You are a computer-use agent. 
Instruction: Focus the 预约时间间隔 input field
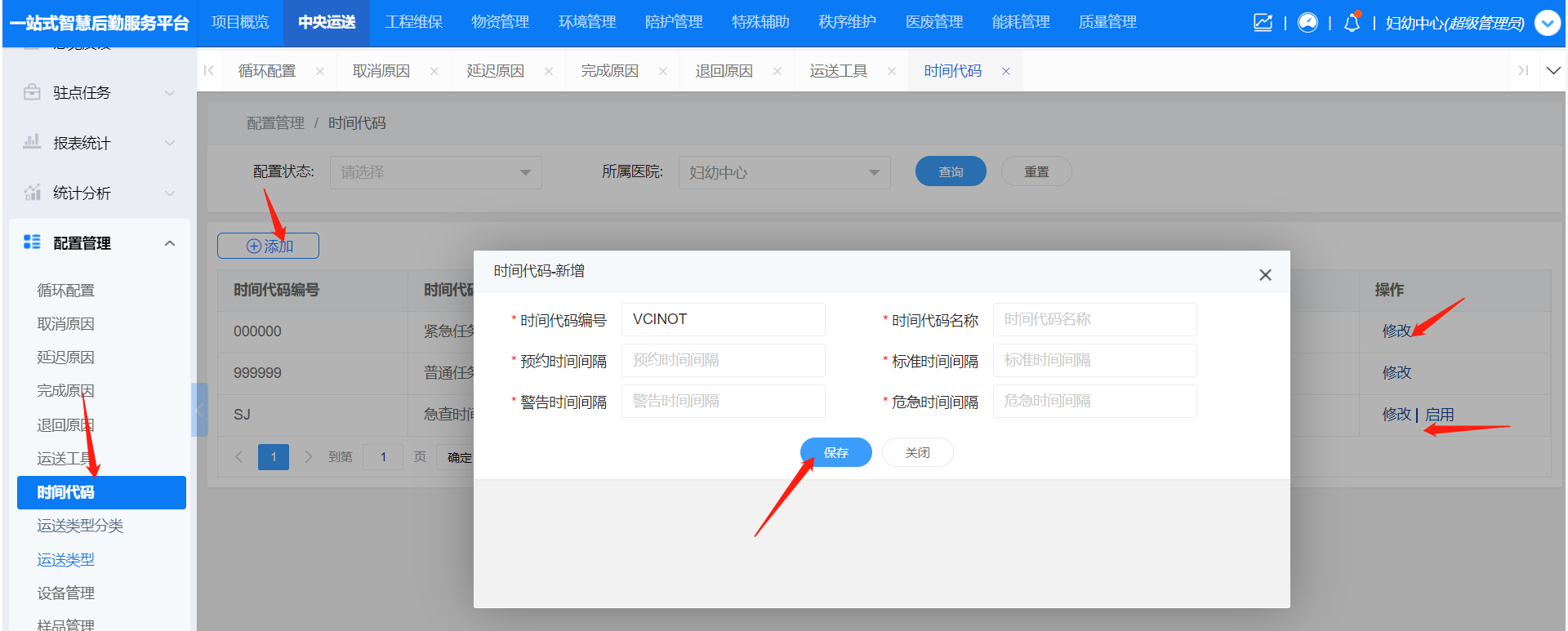coord(723,360)
